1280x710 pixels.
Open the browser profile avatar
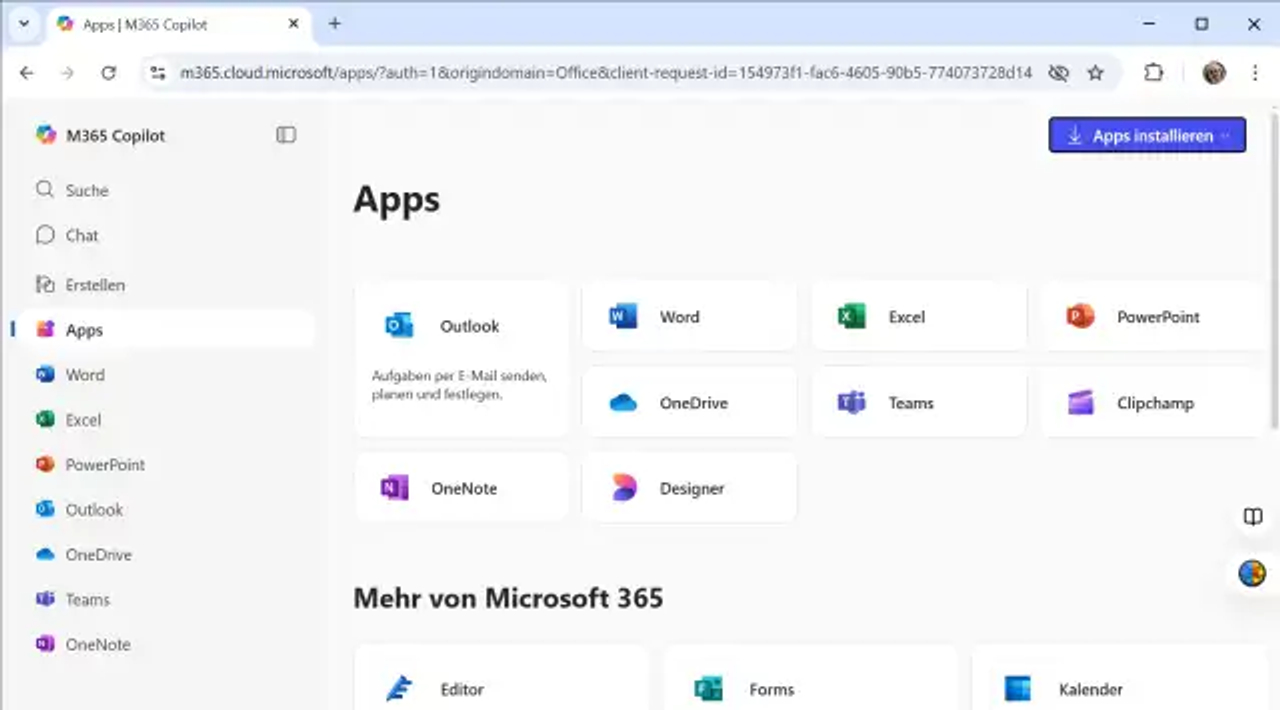[x=1214, y=73]
